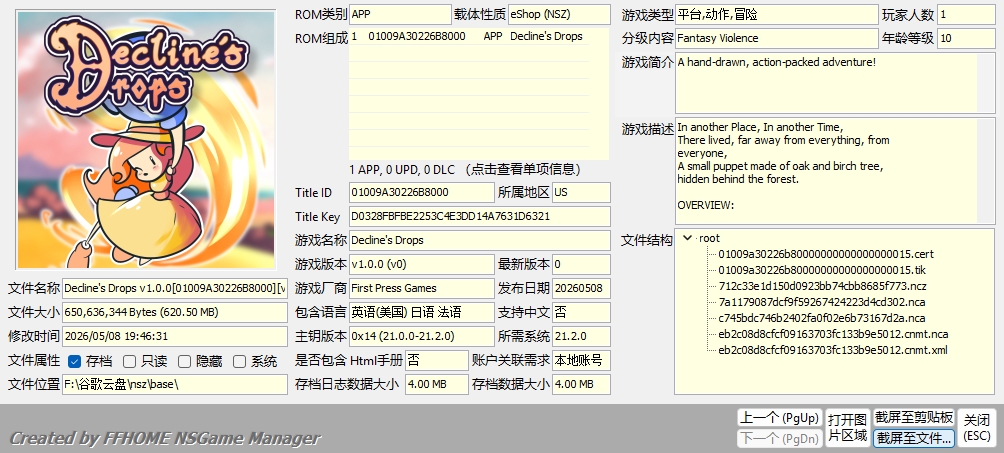Click the 所属地区 region field showing US
Image resolution: width=1004 pixels, height=453 pixels.
tap(581, 192)
